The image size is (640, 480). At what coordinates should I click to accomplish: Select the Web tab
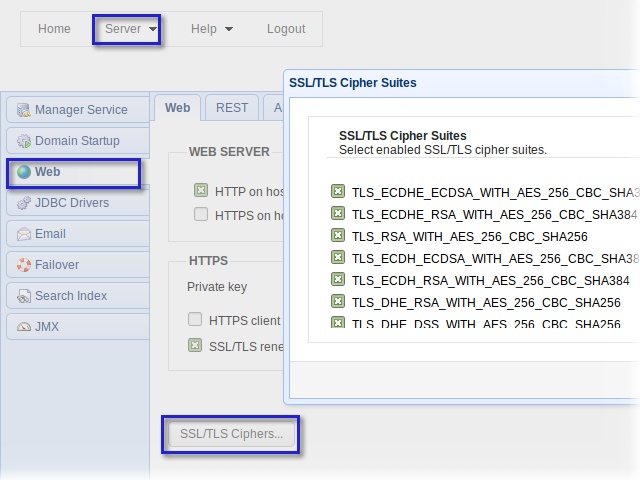point(177,108)
